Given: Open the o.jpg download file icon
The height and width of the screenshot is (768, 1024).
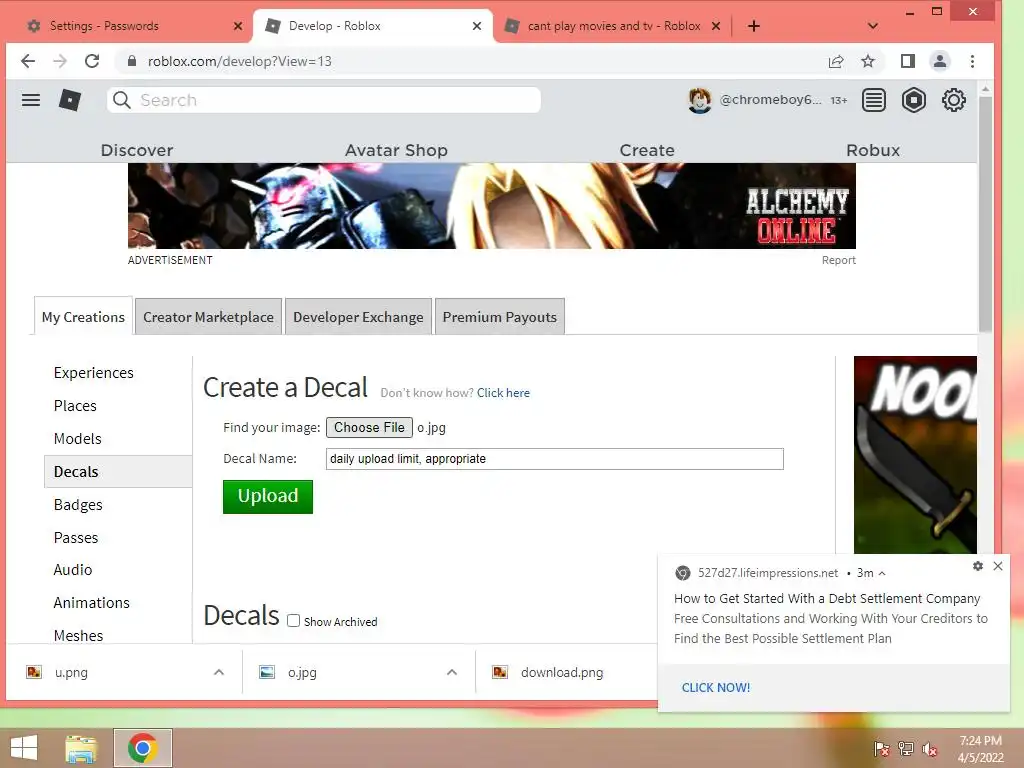Looking at the screenshot, I should click(267, 672).
